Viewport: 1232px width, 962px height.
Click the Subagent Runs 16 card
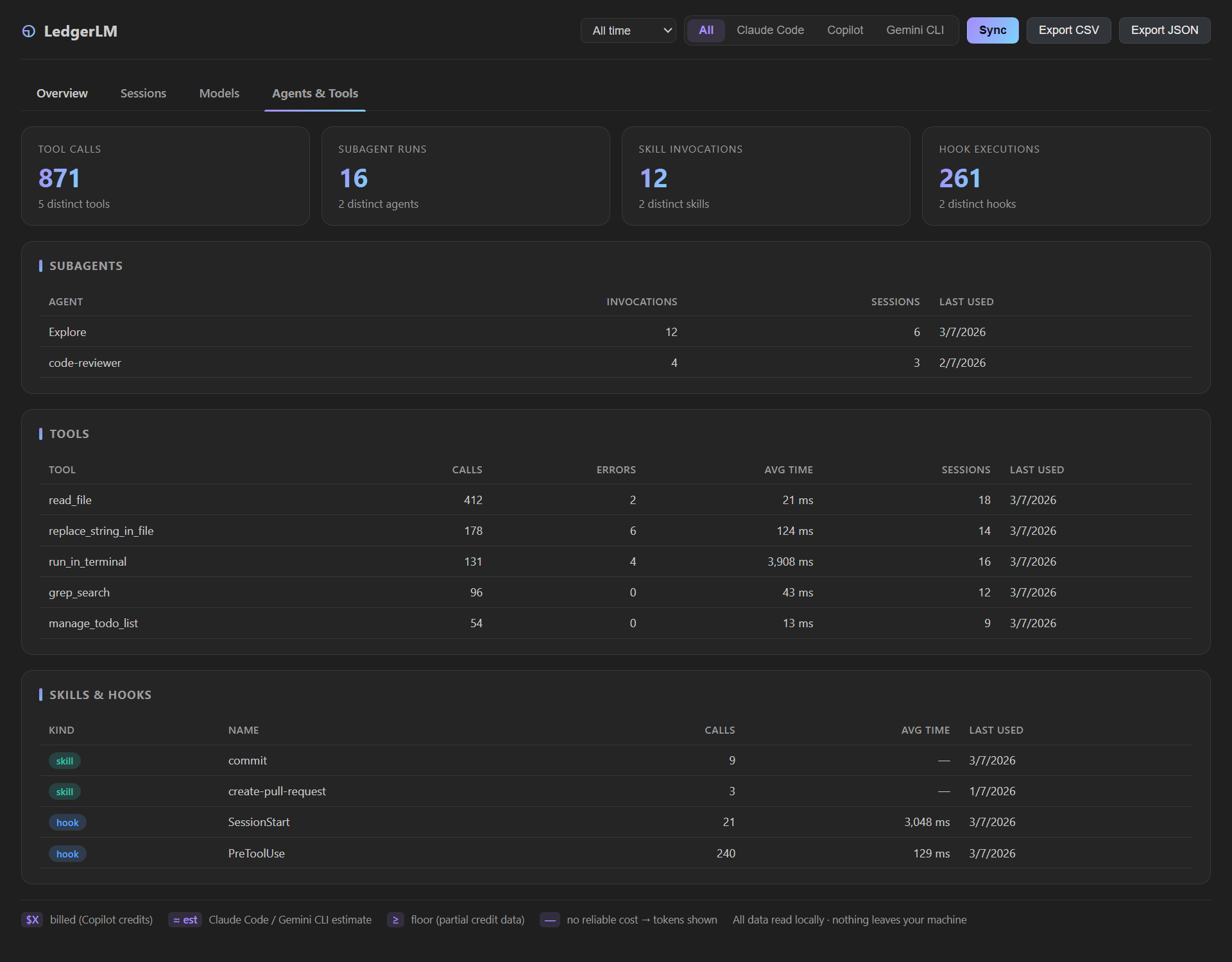tap(466, 176)
